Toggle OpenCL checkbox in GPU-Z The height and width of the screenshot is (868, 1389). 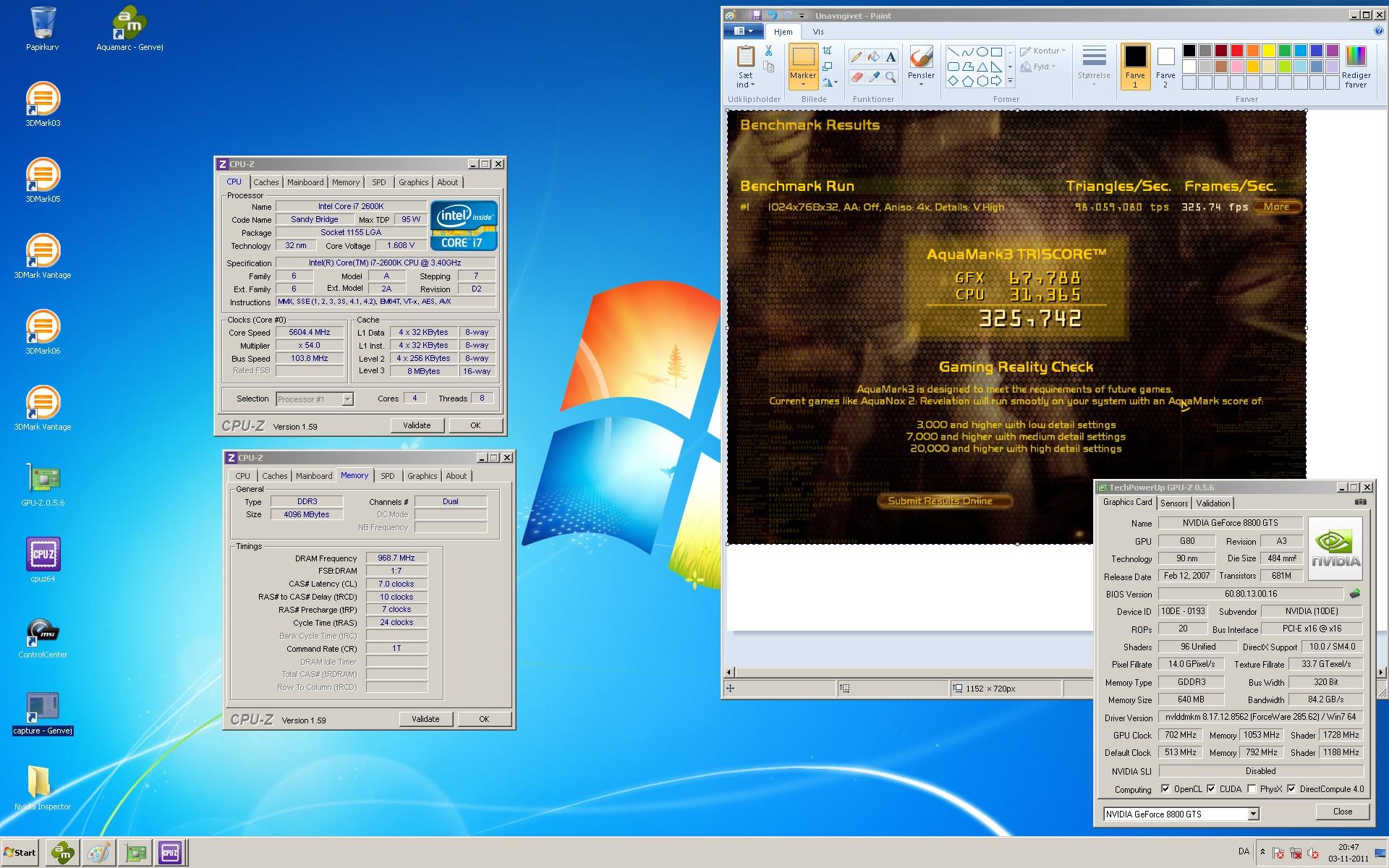[1165, 789]
